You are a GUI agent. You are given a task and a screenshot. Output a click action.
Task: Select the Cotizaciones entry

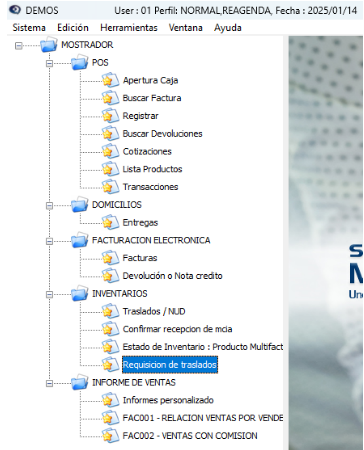147,151
